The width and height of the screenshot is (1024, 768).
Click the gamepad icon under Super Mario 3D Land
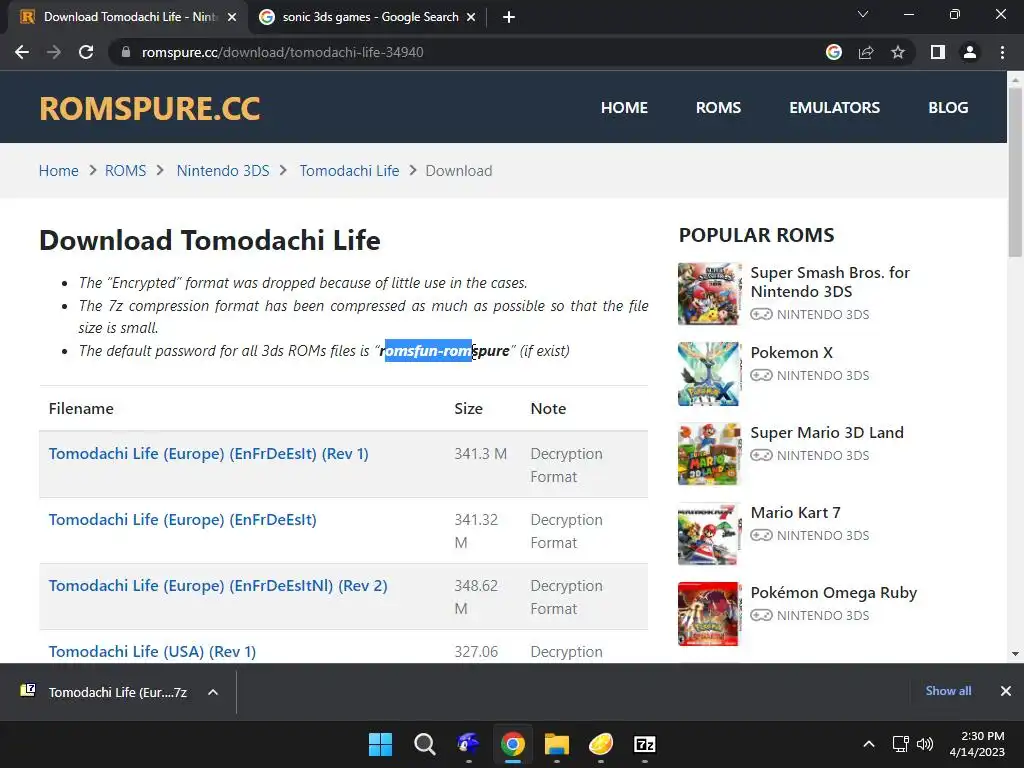pos(761,455)
